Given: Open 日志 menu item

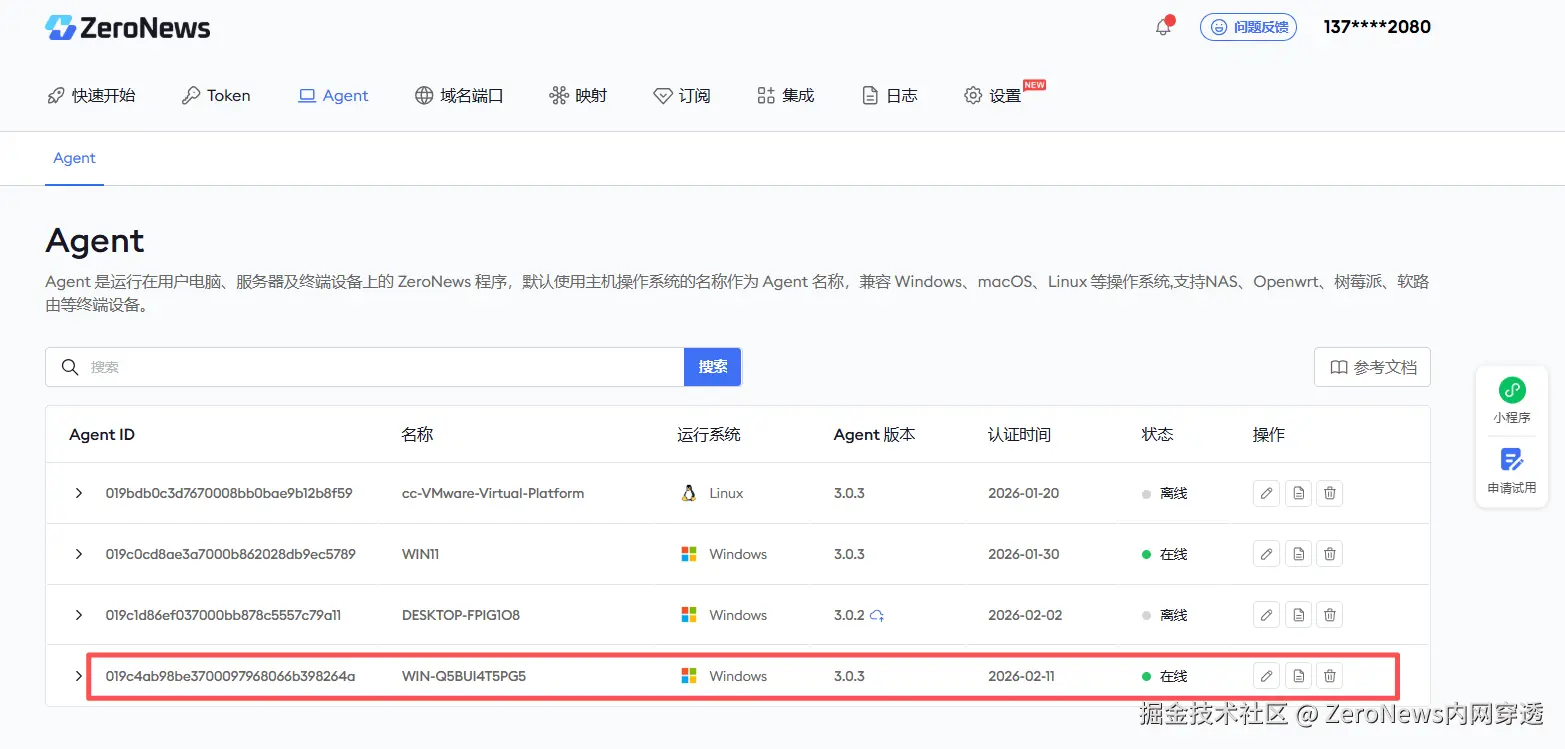Looking at the screenshot, I should click(x=890, y=96).
